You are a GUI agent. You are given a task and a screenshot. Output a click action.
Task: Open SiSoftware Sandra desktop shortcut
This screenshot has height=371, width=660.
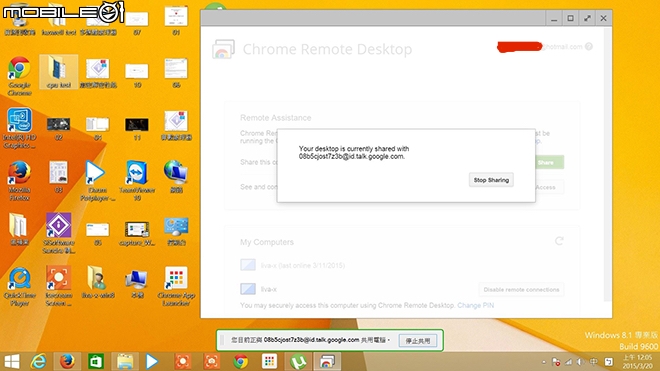coord(59,233)
